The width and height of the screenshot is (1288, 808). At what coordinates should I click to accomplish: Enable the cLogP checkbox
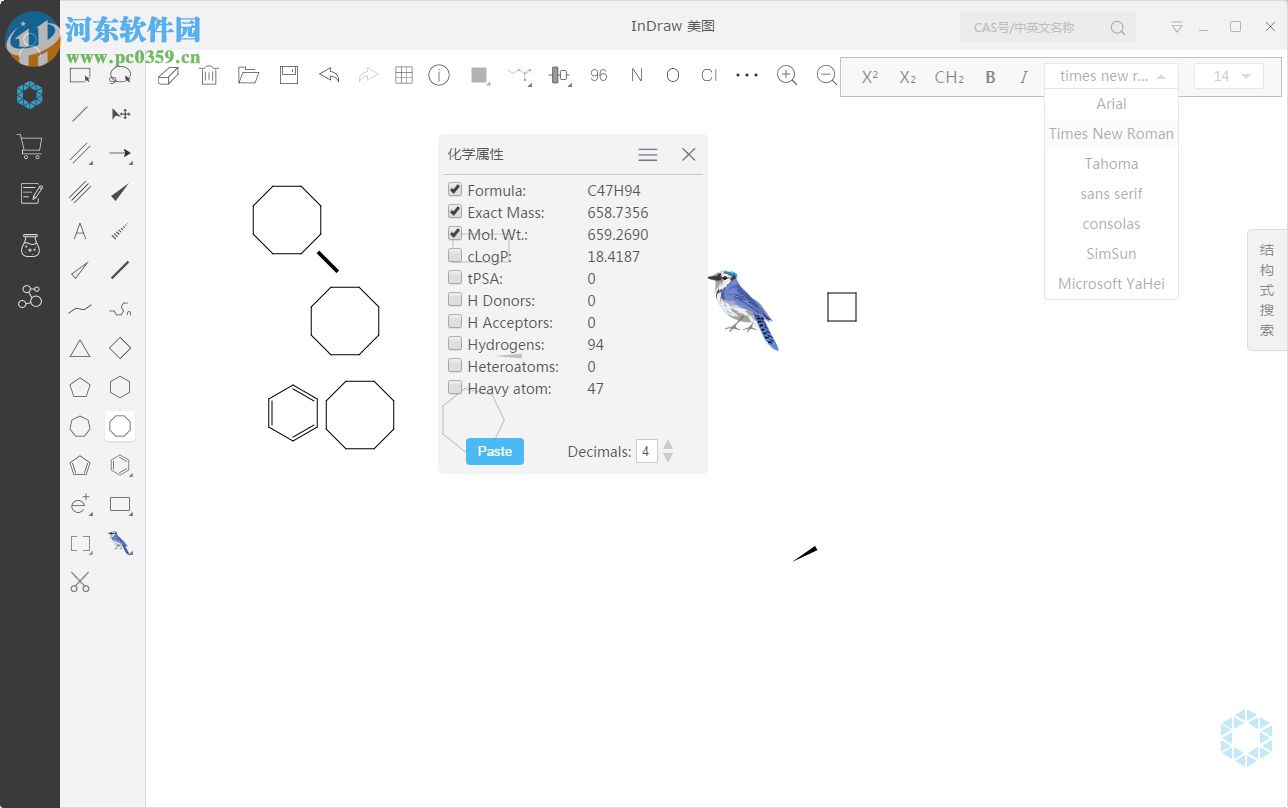coord(455,255)
